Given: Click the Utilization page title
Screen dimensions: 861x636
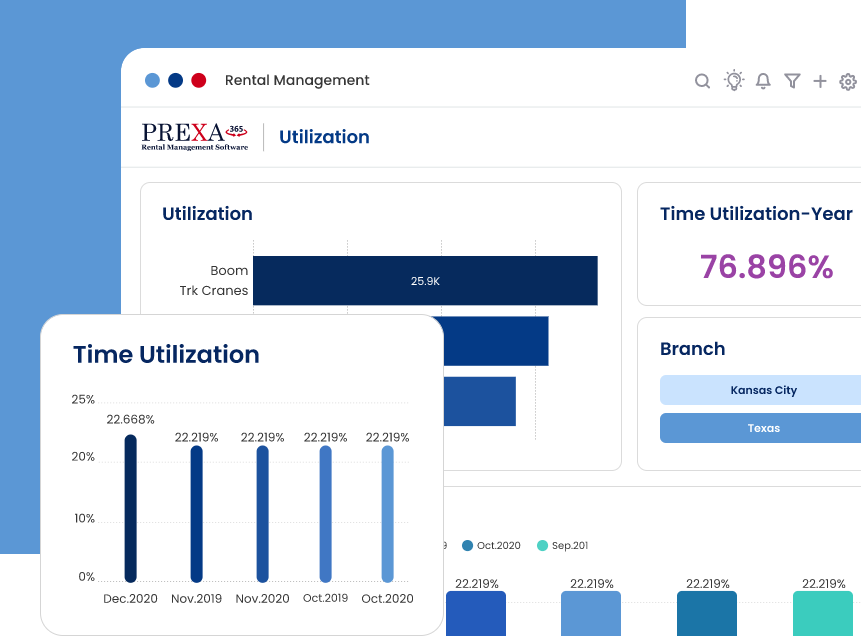Looking at the screenshot, I should (324, 137).
